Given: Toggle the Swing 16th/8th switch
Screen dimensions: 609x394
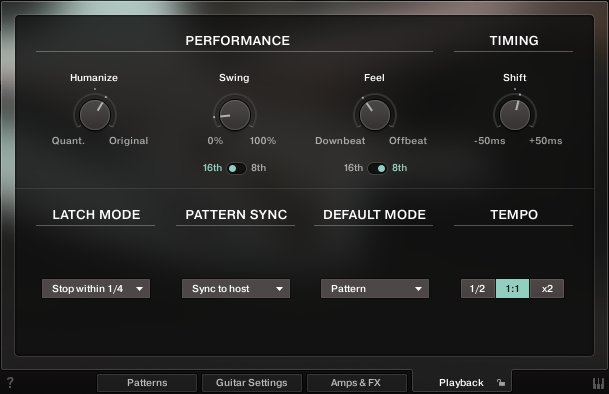Looking at the screenshot, I should pos(237,168).
